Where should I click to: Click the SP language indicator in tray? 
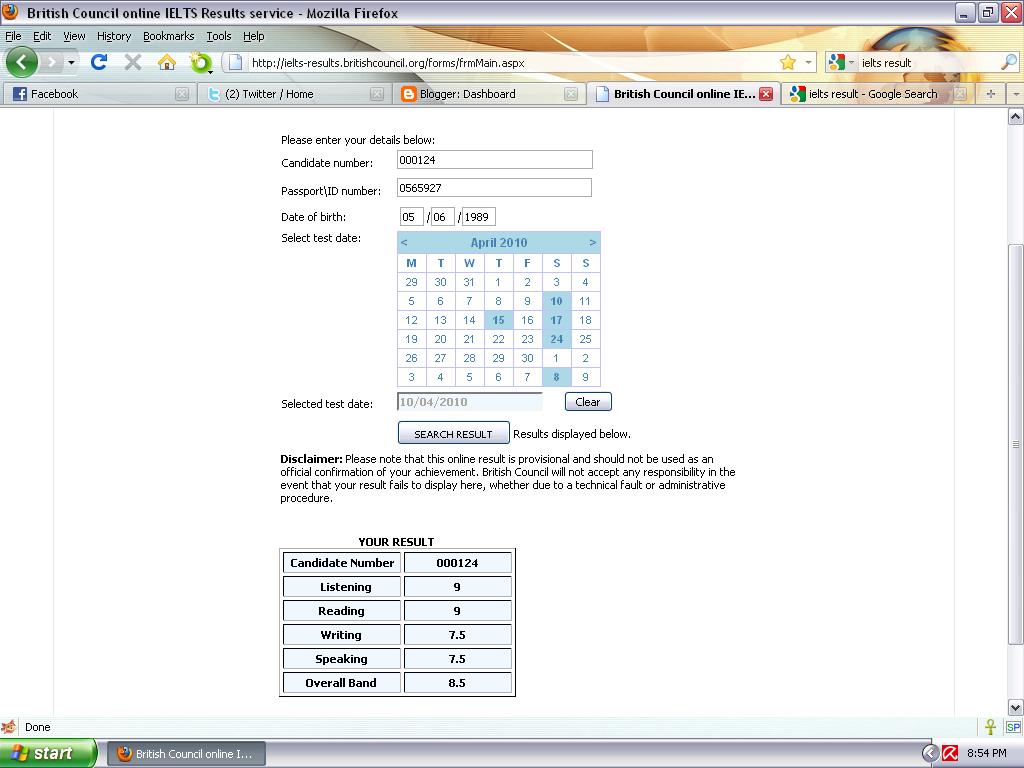1013,727
